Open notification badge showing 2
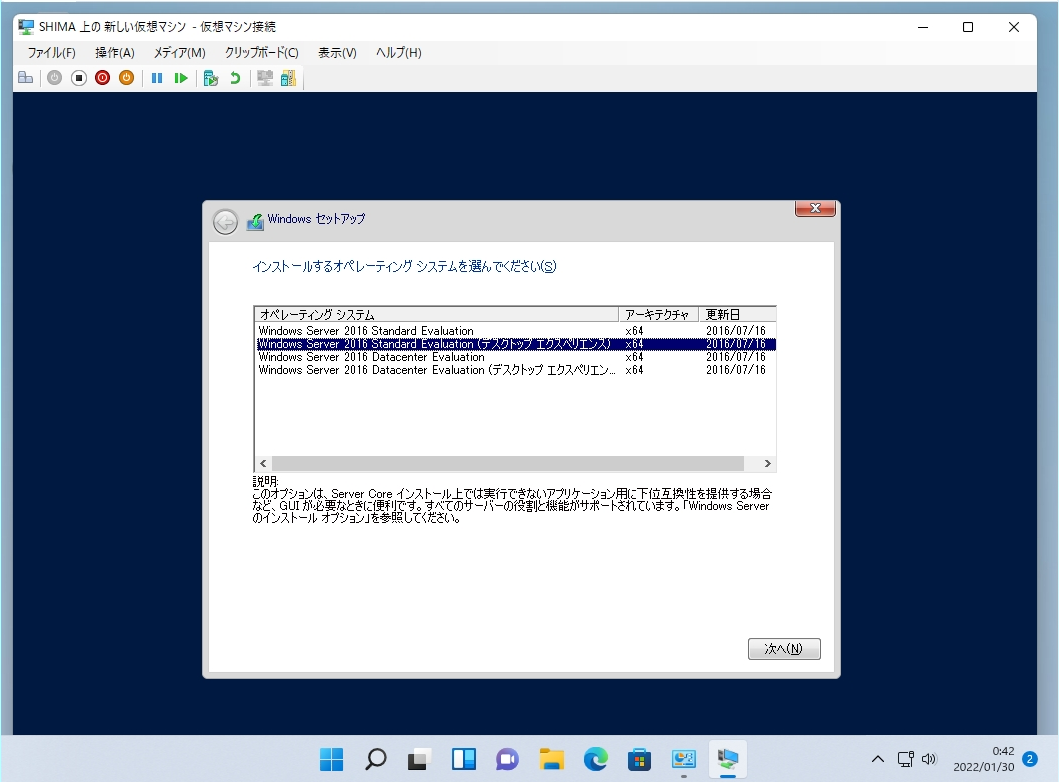The height and width of the screenshot is (782, 1059). pos(1030,759)
